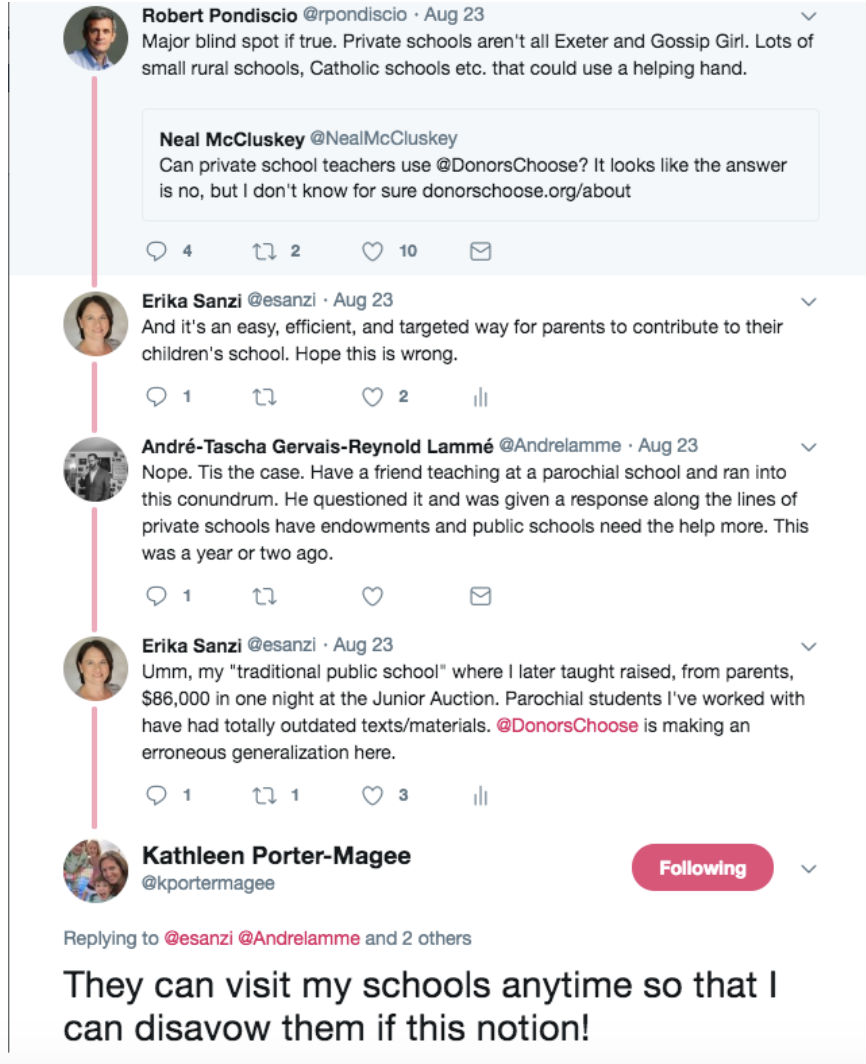View Robert Pondiscio's profile picture

tap(96, 38)
